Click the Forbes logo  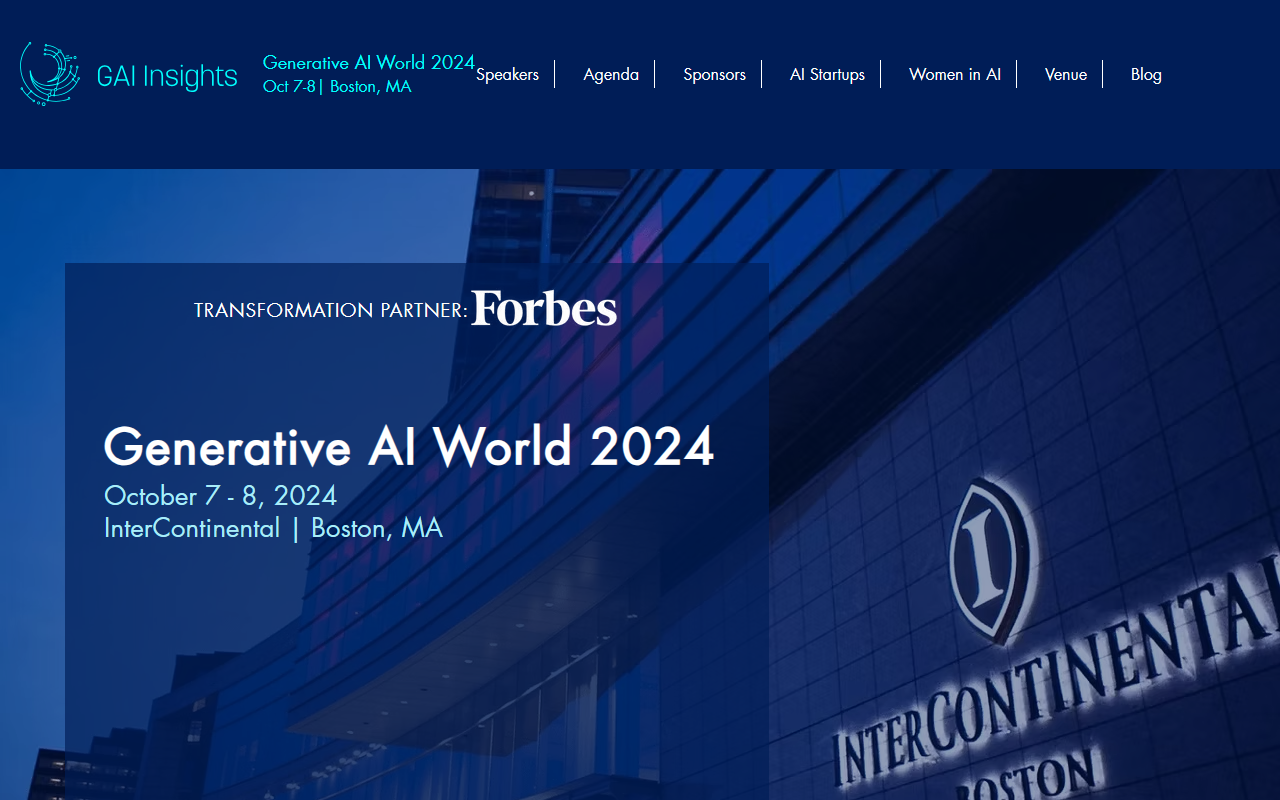544,308
